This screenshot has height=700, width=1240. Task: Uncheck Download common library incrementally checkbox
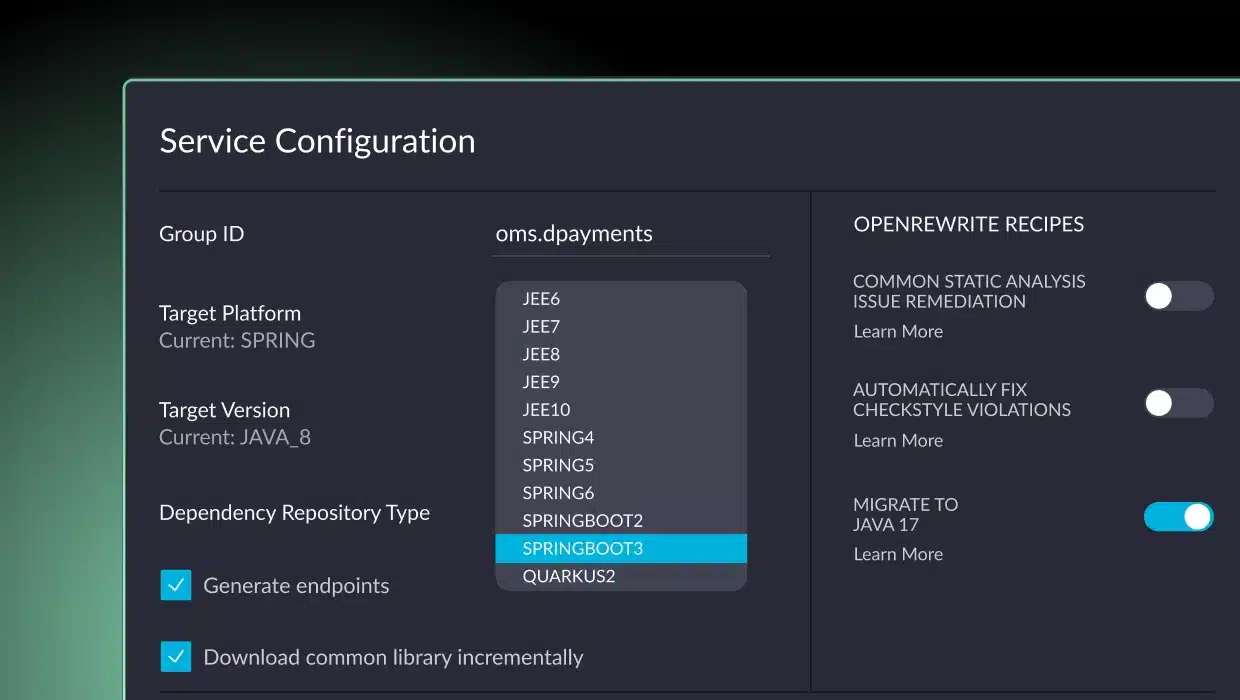click(x=176, y=656)
